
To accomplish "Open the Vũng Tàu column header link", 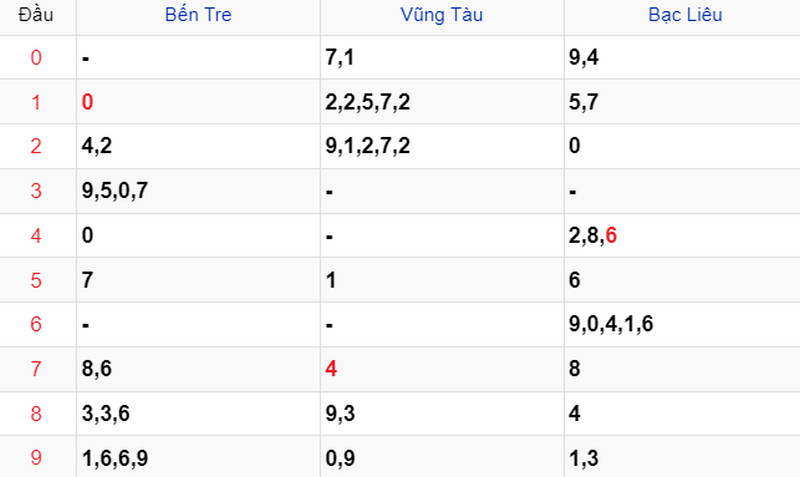I will coord(441,15).
